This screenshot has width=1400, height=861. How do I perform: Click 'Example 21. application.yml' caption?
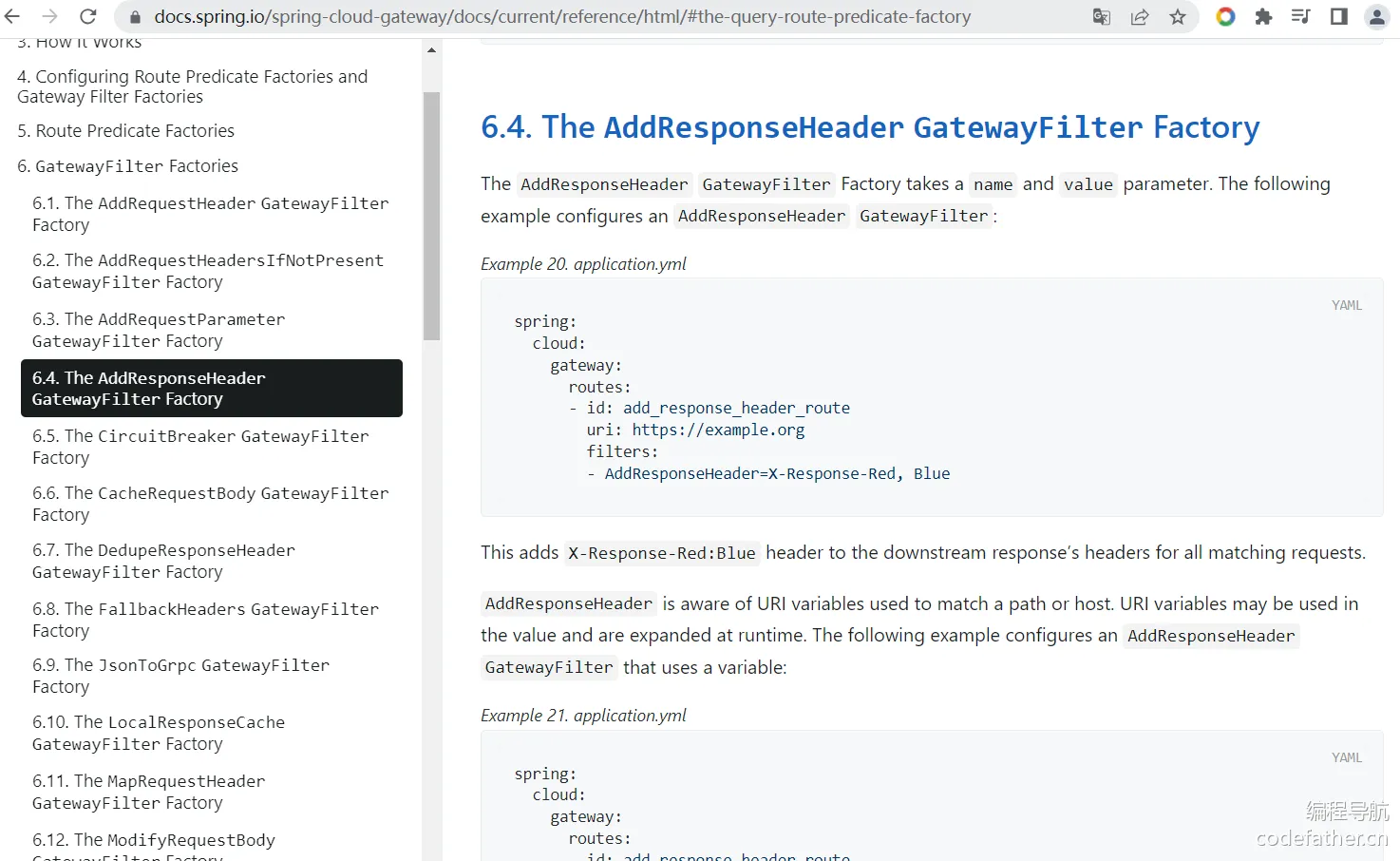[583, 716]
